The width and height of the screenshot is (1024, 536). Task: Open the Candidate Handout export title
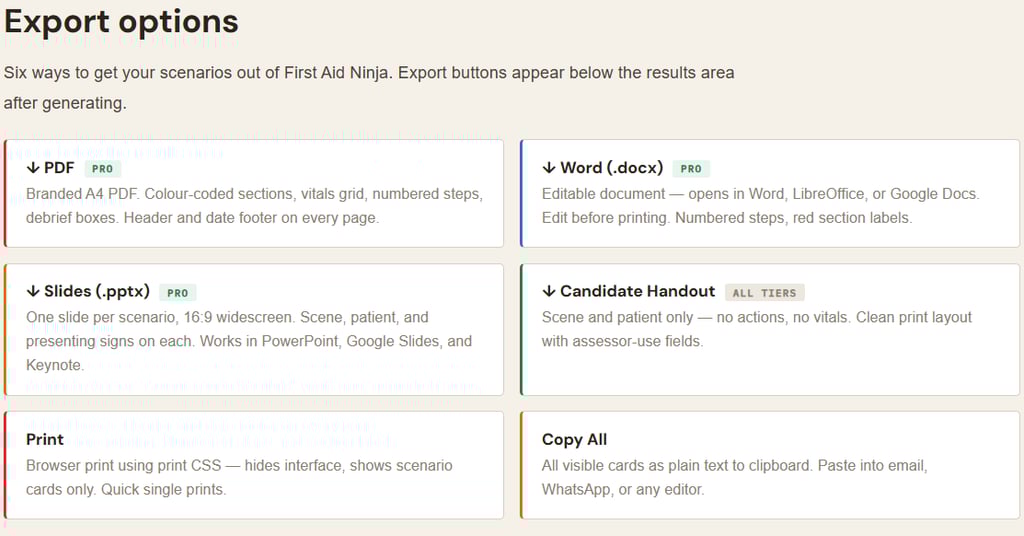(637, 292)
